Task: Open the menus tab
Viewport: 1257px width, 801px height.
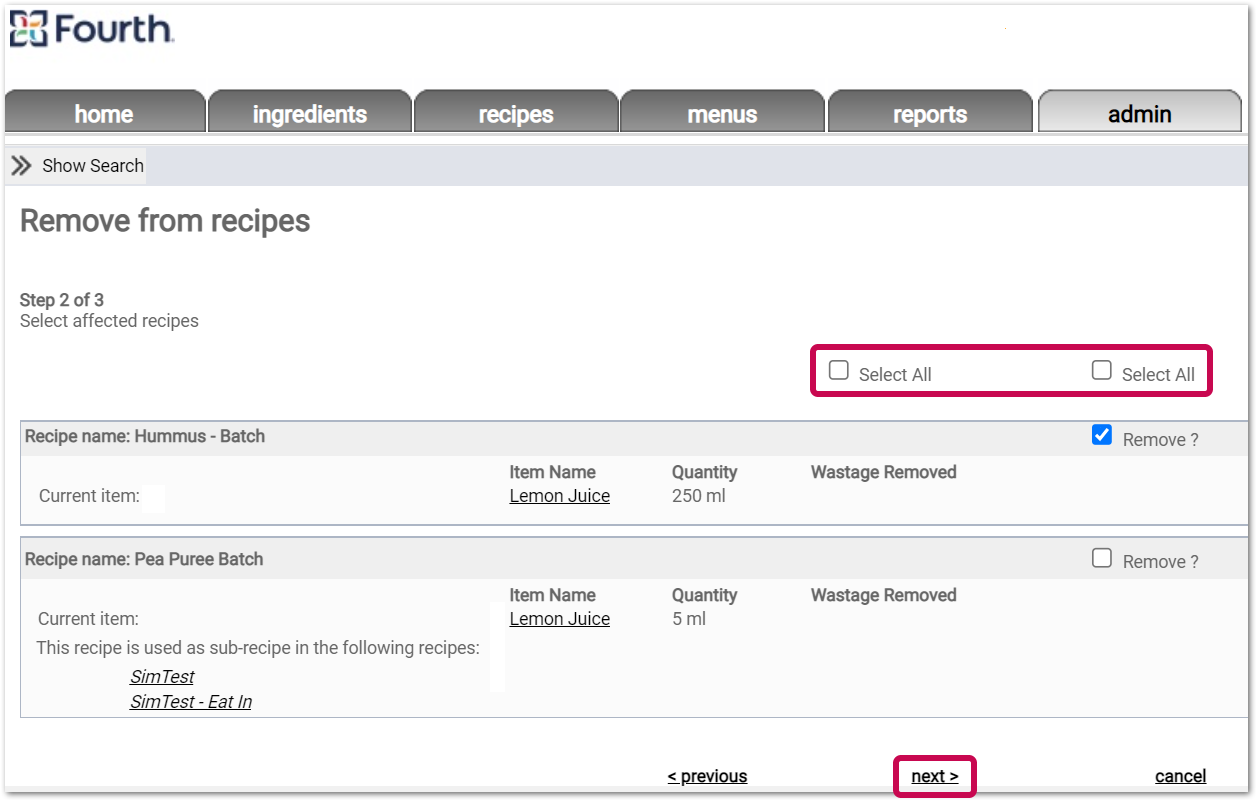Action: pyautogui.click(x=722, y=113)
